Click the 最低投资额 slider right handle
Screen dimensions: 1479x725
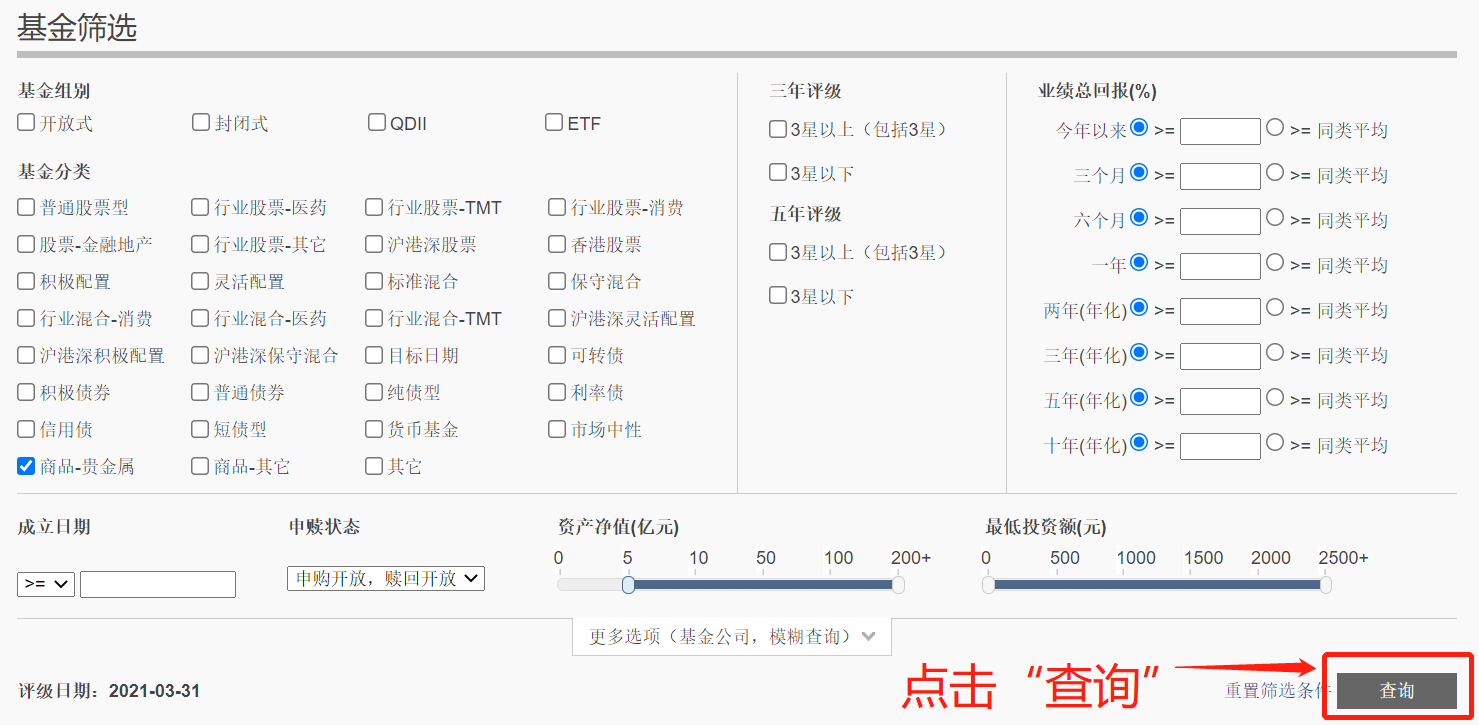point(1325,585)
